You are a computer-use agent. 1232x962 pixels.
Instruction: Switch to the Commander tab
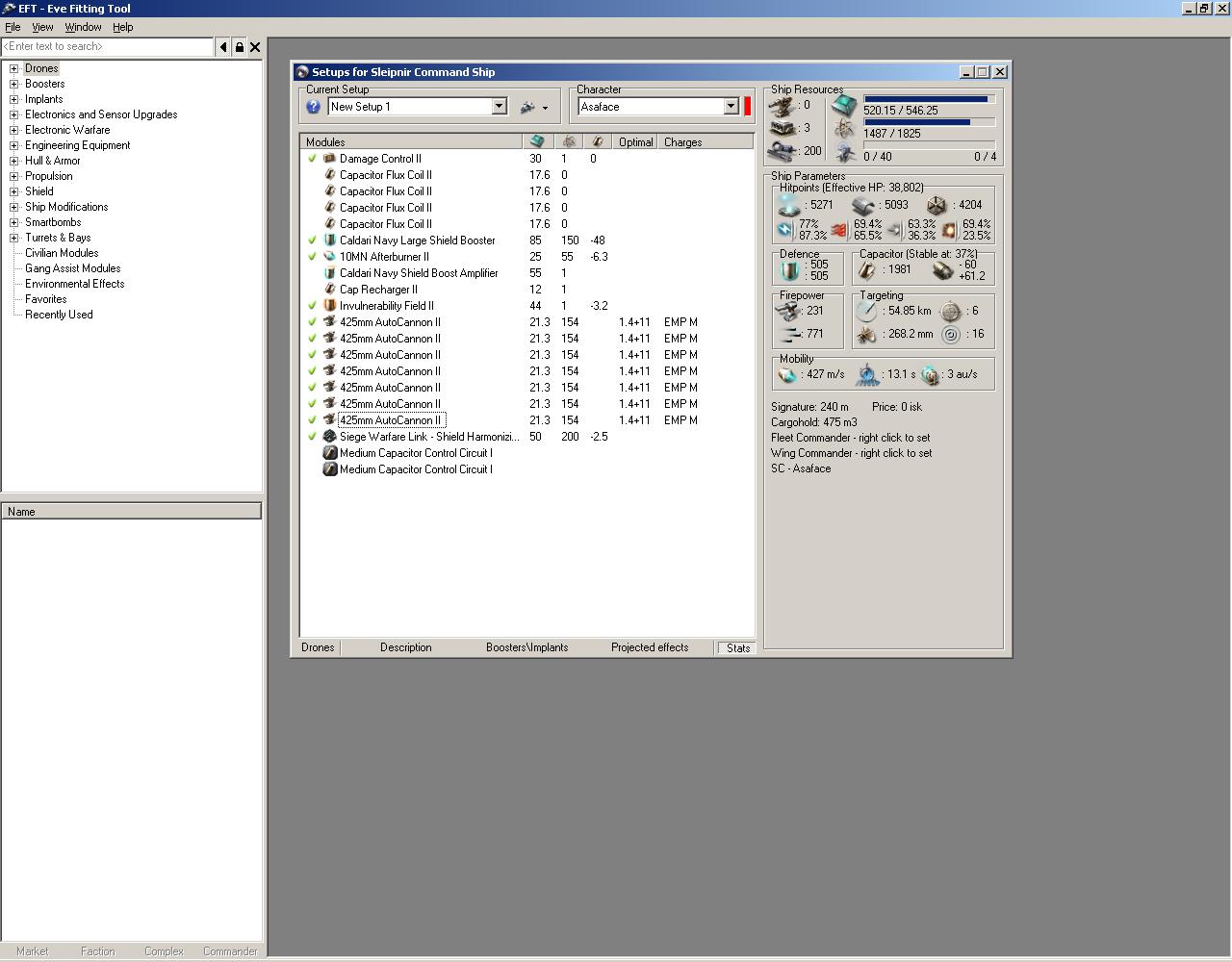[230, 951]
